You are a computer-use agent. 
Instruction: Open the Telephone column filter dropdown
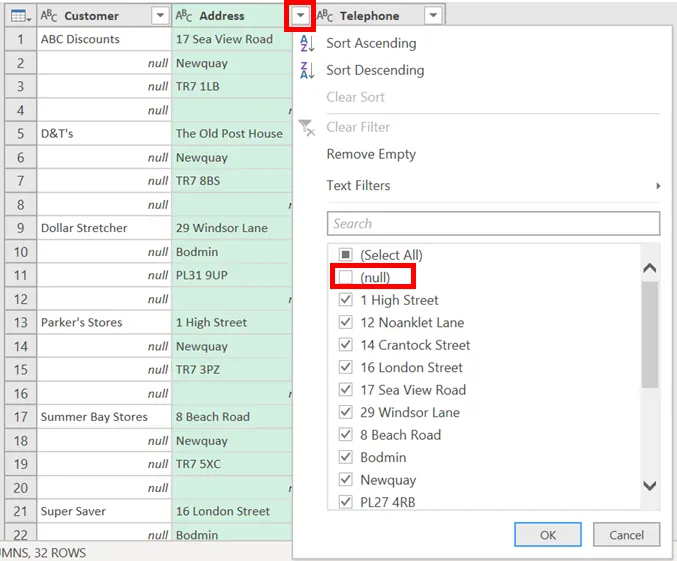point(432,16)
